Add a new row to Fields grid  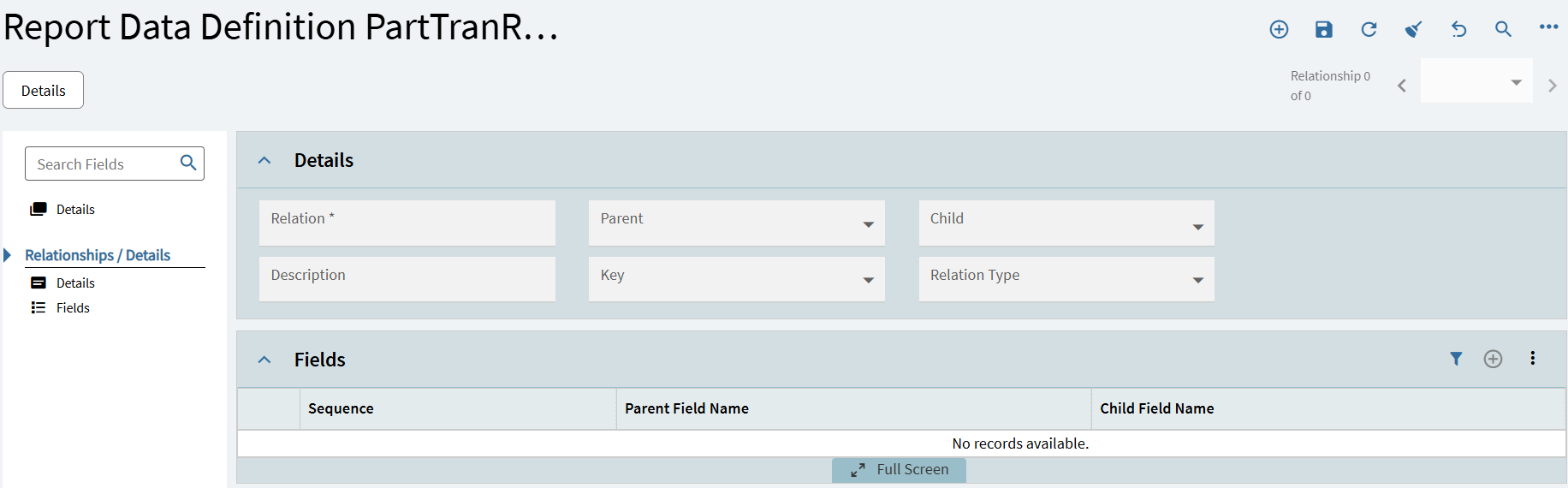pyautogui.click(x=1493, y=359)
